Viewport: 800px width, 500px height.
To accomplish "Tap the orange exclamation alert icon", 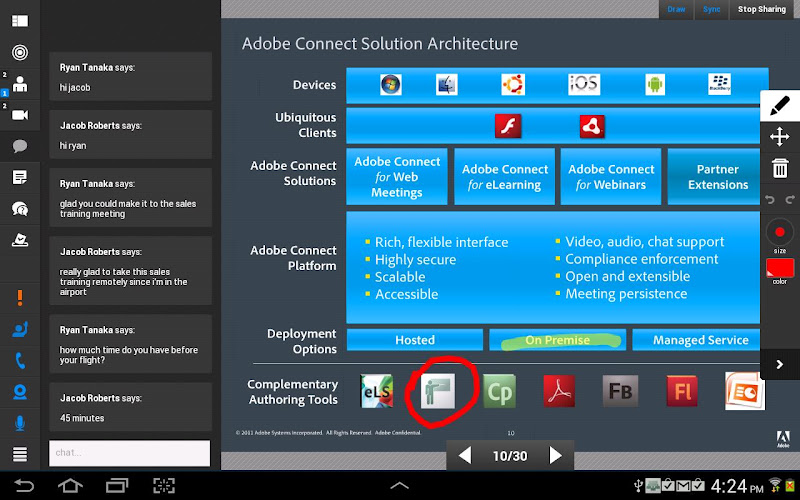I will pos(20,297).
